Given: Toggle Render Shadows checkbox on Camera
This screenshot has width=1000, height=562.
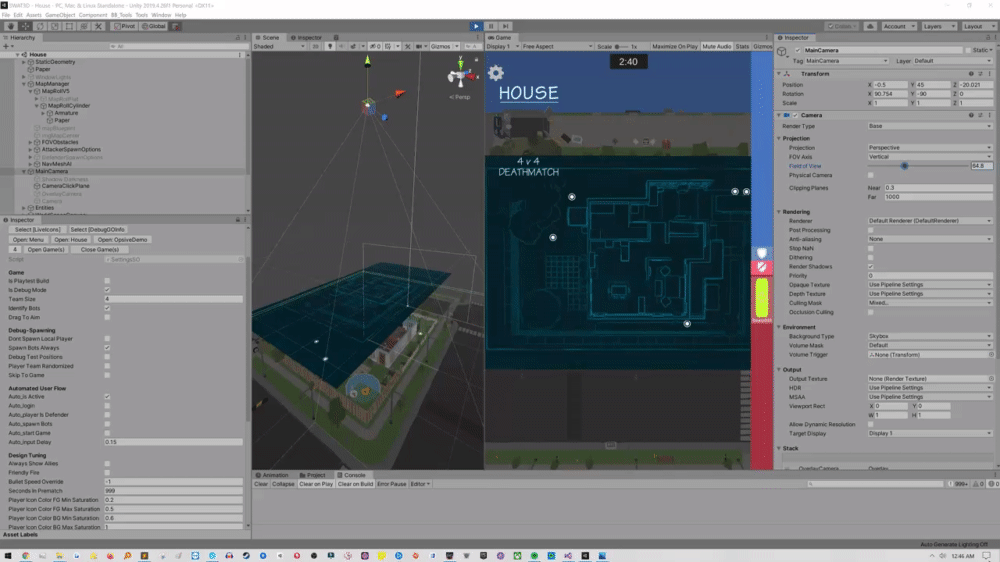Looking at the screenshot, I should pyautogui.click(x=871, y=267).
